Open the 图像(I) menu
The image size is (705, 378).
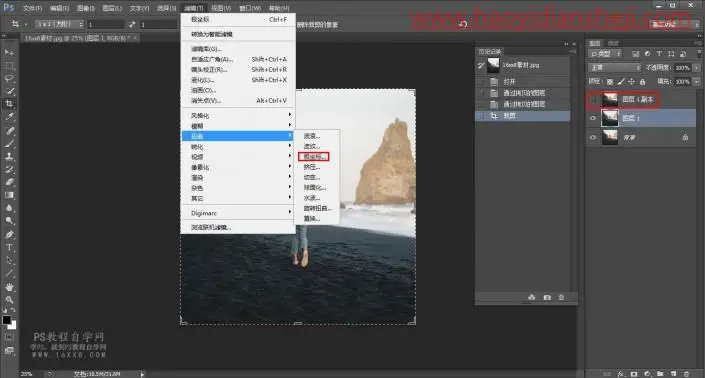(85, 8)
